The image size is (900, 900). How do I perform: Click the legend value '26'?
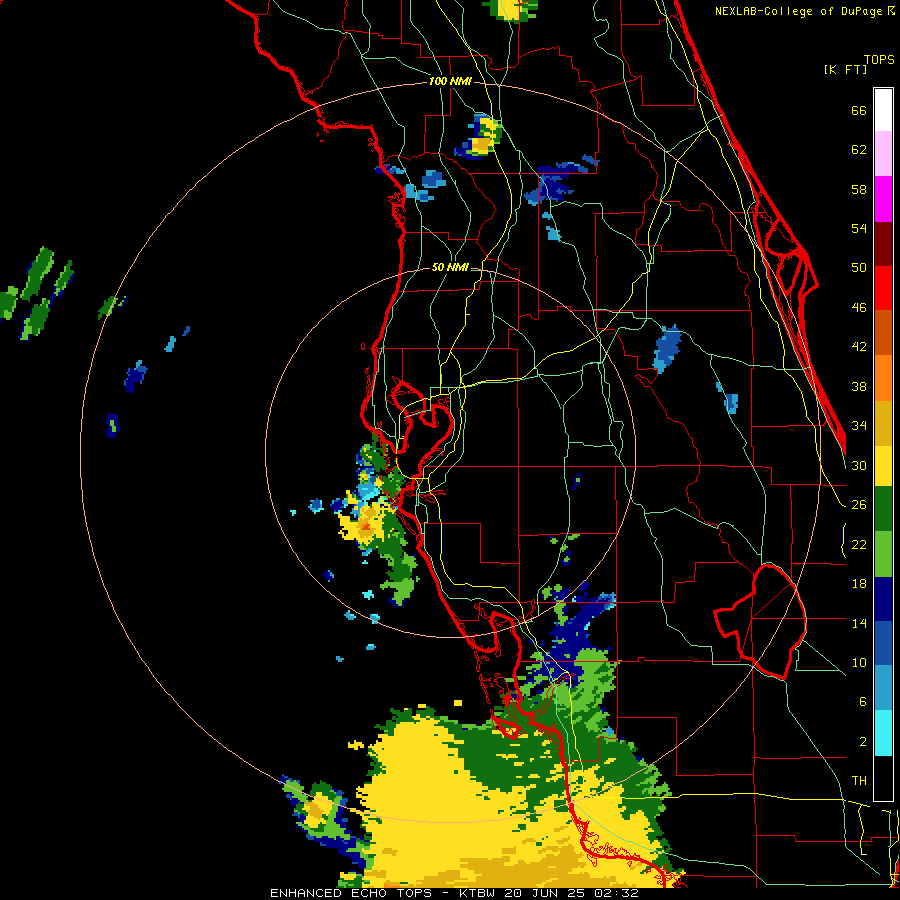tap(859, 505)
